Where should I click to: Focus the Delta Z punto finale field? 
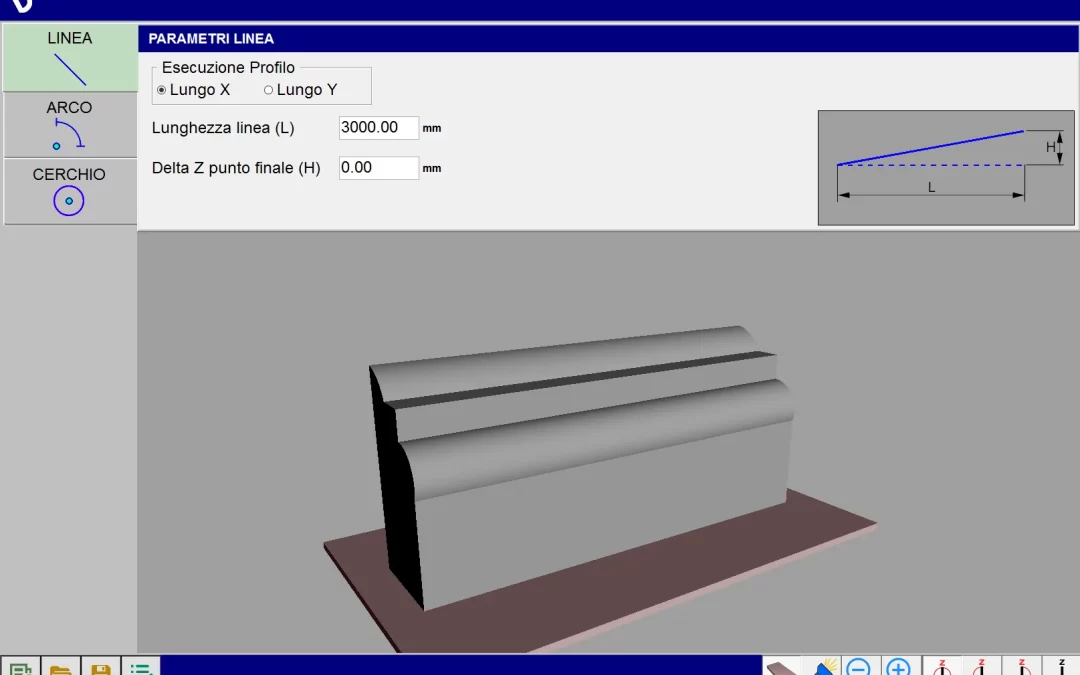pos(378,168)
